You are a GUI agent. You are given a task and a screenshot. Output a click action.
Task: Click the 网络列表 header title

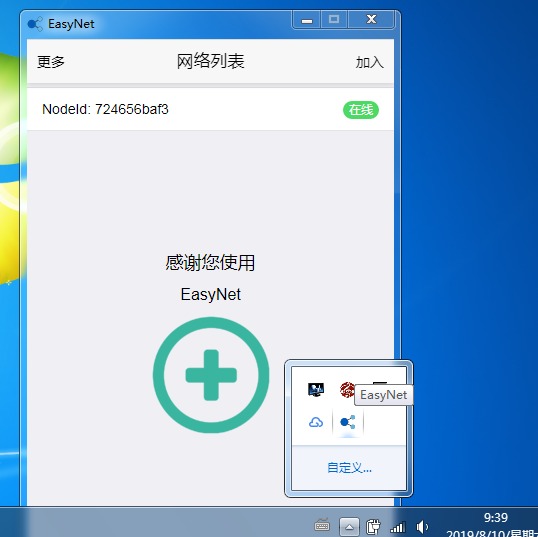[x=211, y=62]
